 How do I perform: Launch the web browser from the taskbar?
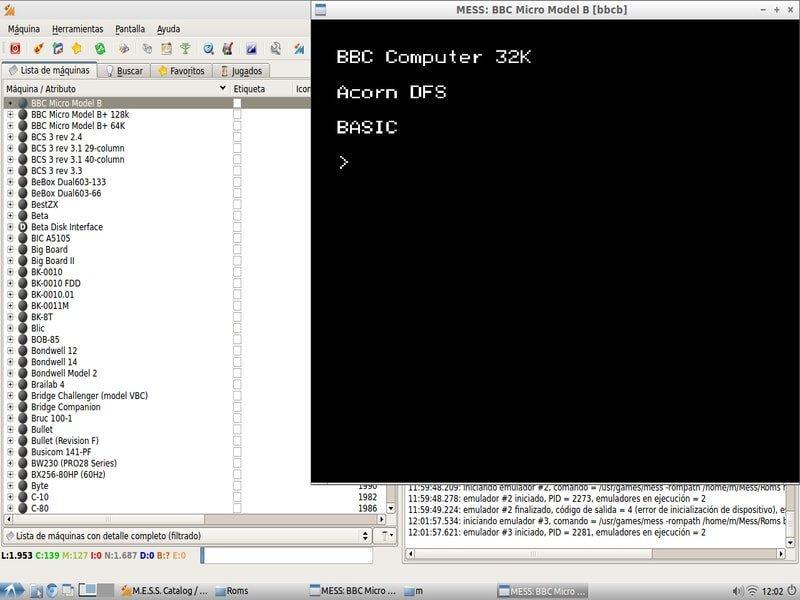52,591
